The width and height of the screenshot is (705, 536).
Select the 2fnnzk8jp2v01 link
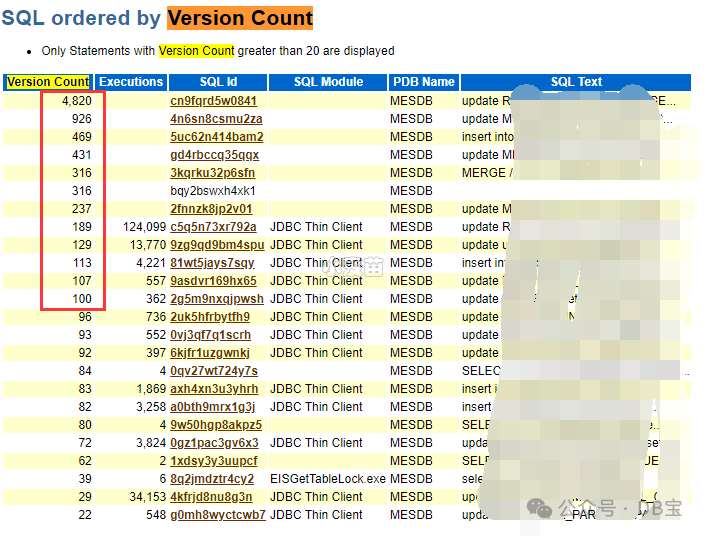tap(211, 209)
